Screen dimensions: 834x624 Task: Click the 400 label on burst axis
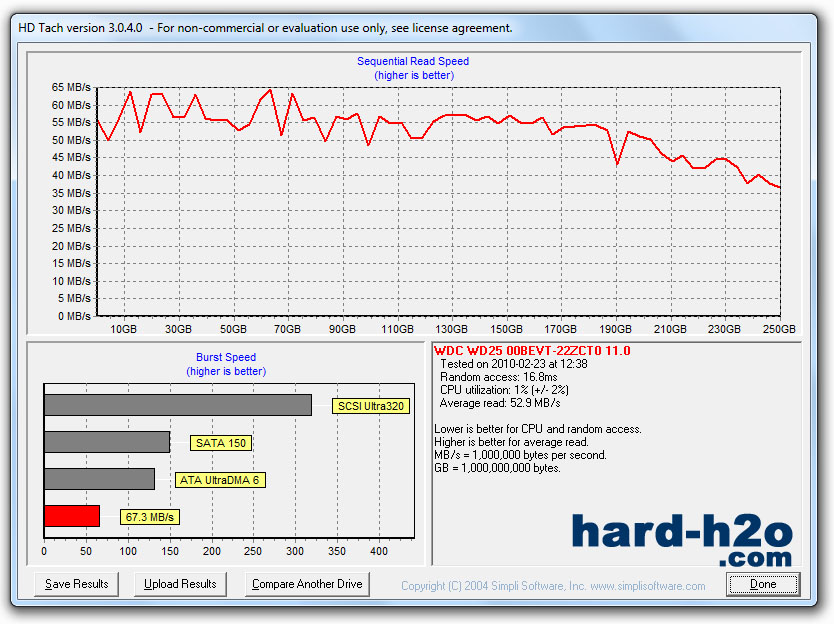(x=379, y=551)
